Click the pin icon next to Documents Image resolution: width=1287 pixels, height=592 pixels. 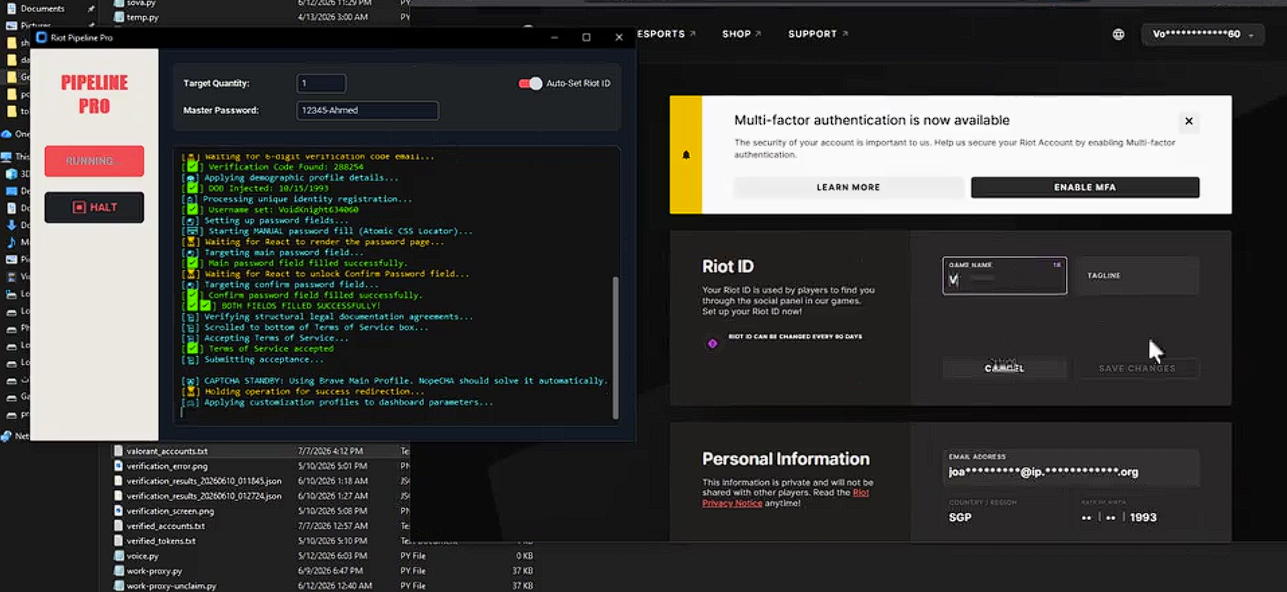[91, 9]
